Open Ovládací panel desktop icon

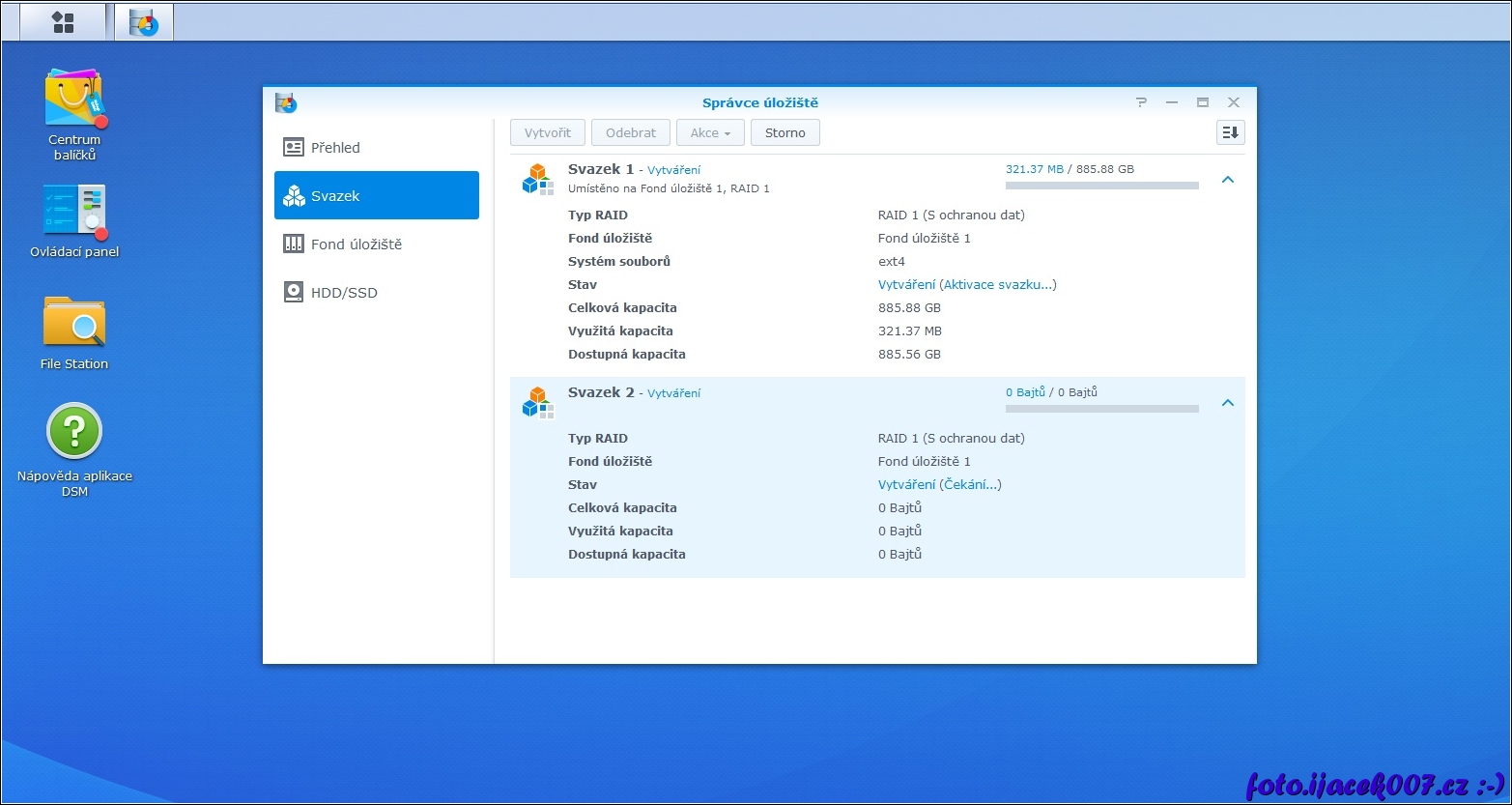pos(73,211)
